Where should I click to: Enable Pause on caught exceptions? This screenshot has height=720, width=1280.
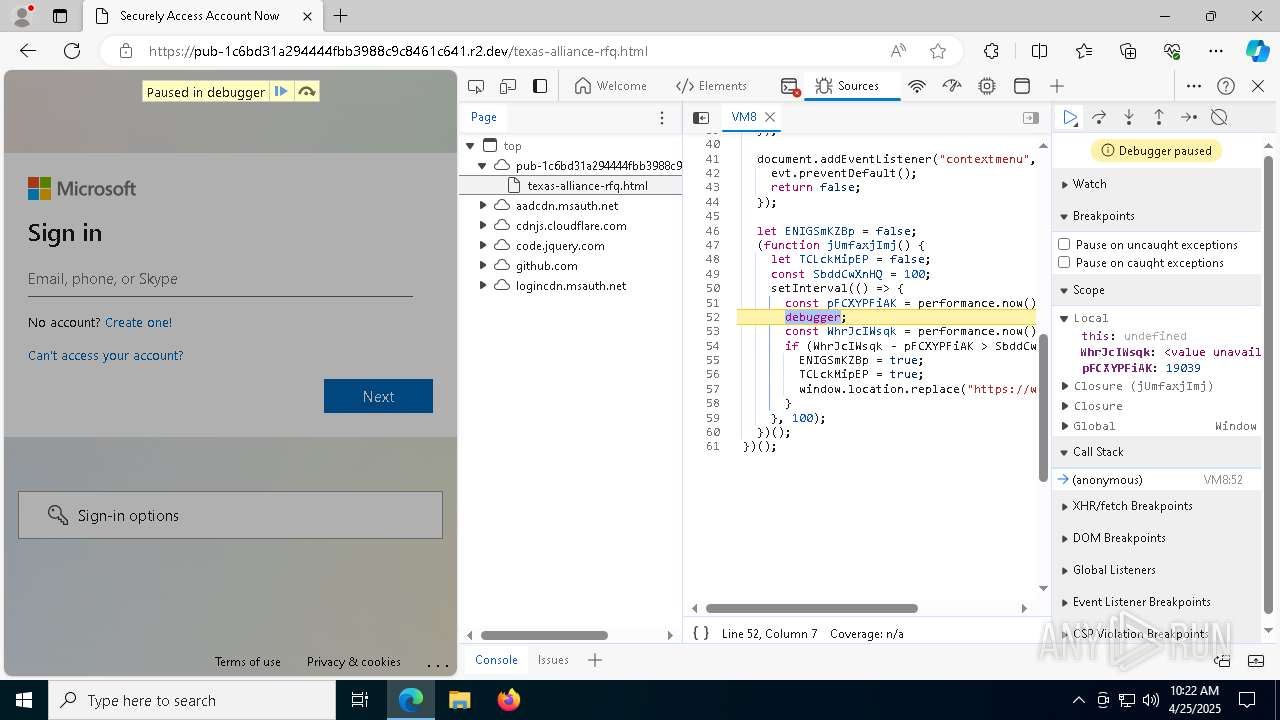(1064, 263)
